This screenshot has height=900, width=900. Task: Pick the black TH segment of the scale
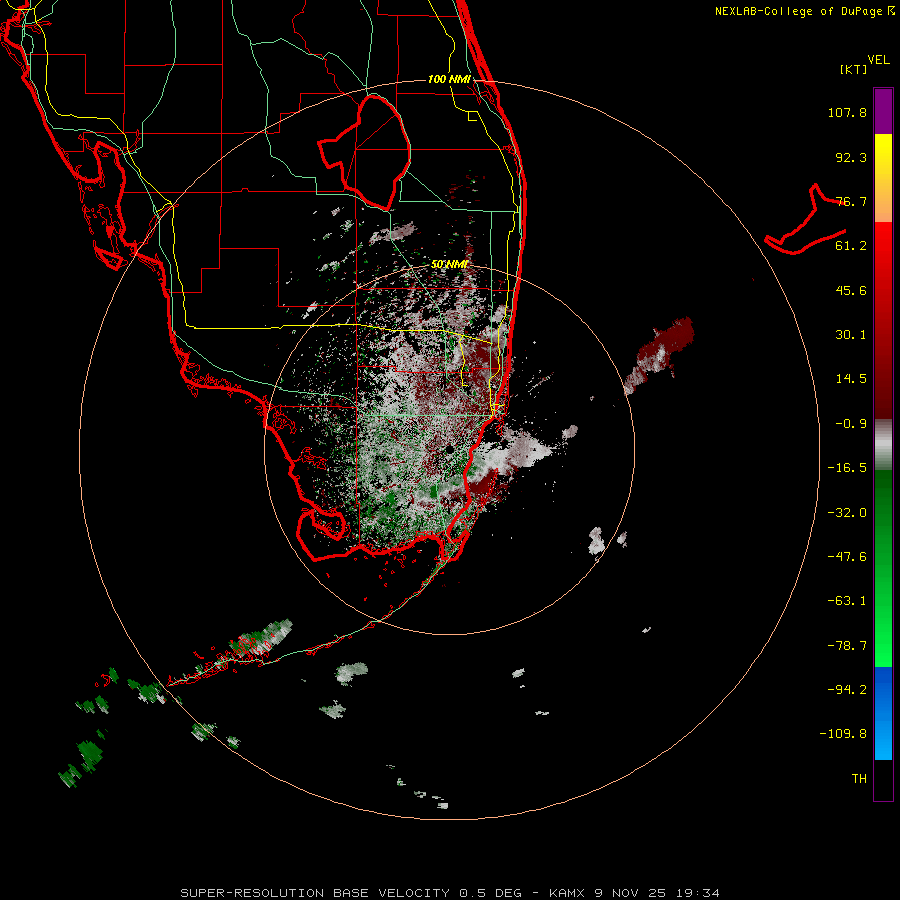pyautogui.click(x=883, y=779)
